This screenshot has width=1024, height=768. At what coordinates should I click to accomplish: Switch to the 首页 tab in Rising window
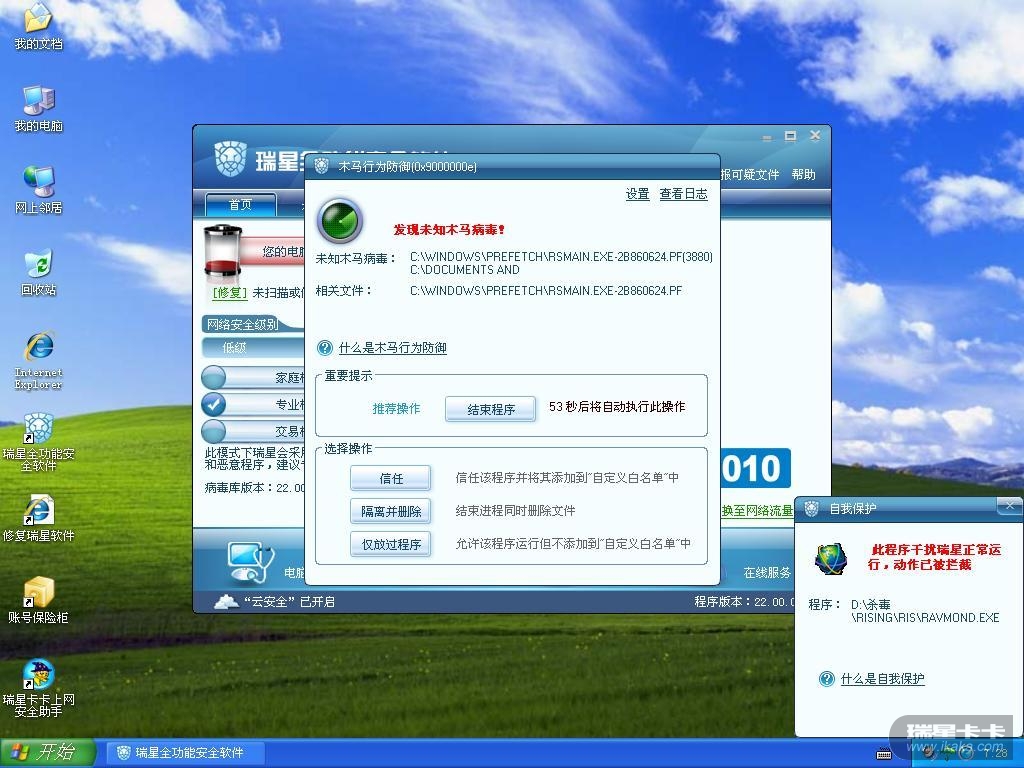point(240,204)
